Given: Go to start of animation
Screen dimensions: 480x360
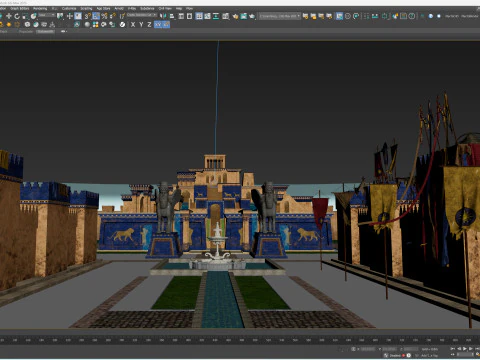Looking at the screenshot, I should pos(452,348).
